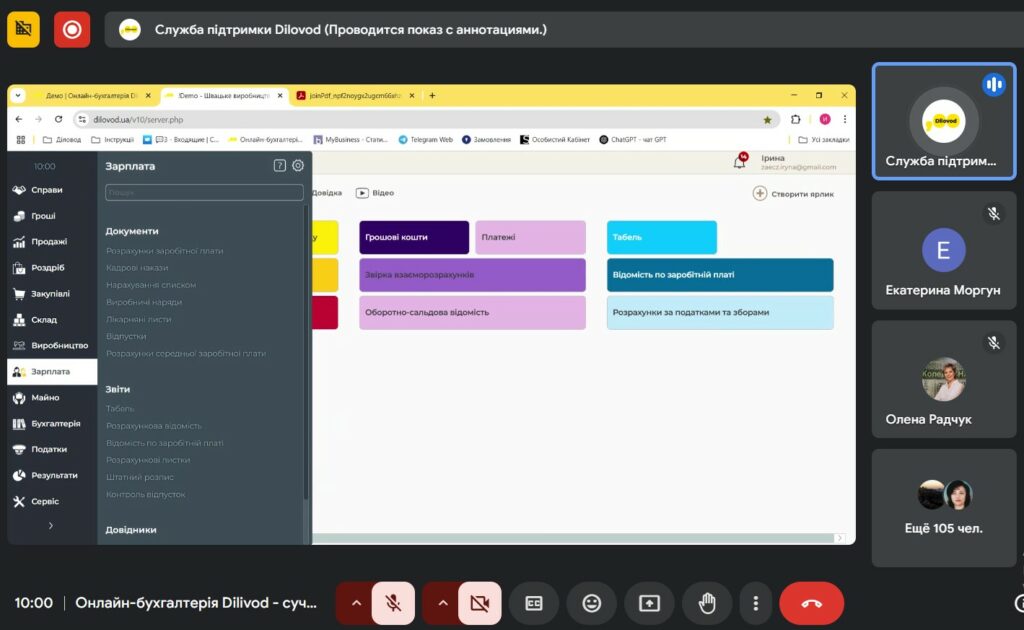Viewport: 1024px width, 630px height.
Task: Select Результати in the sidebar
Action: pyautogui.click(x=52, y=475)
